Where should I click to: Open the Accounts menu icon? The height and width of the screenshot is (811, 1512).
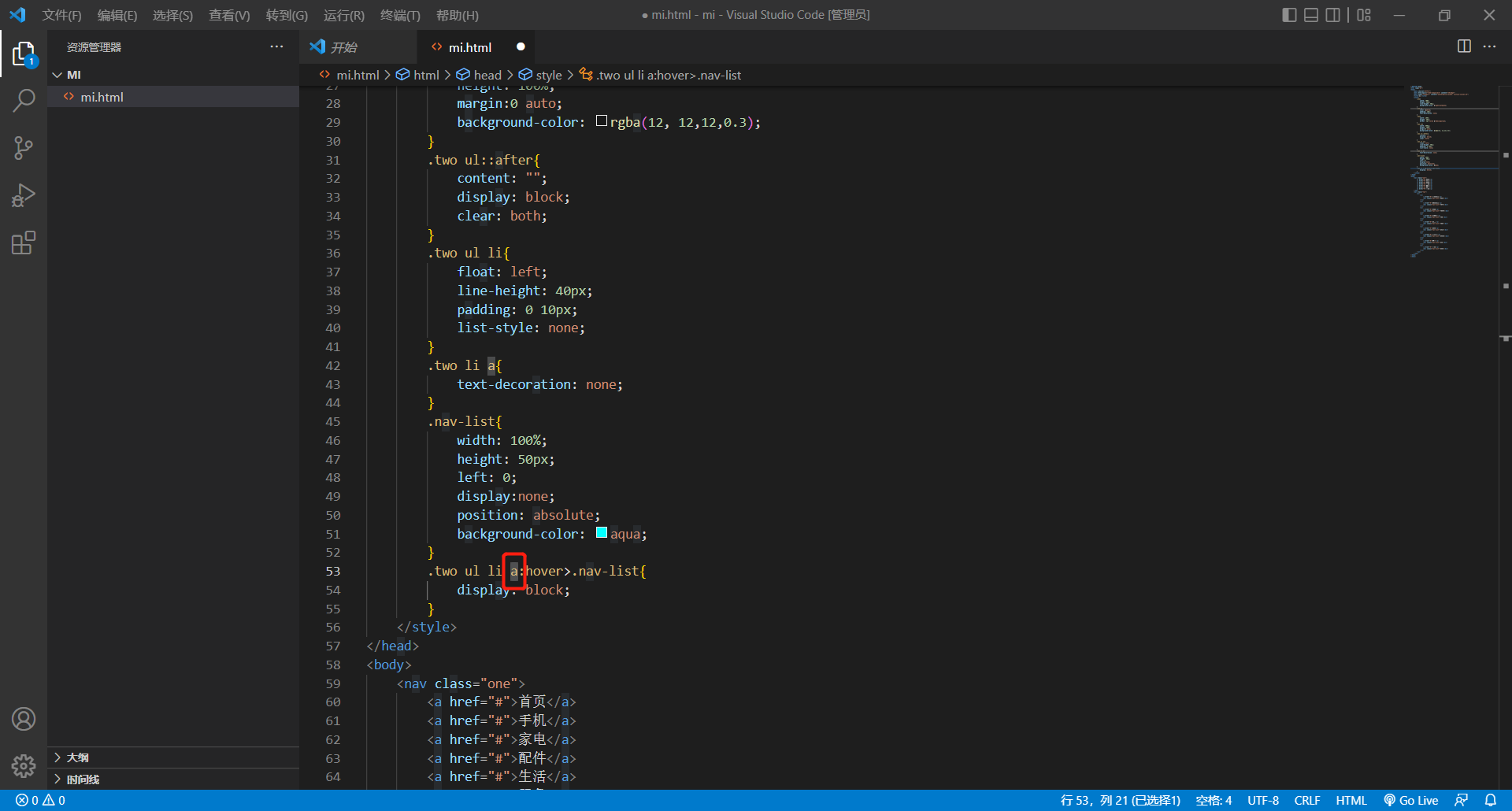[24, 719]
